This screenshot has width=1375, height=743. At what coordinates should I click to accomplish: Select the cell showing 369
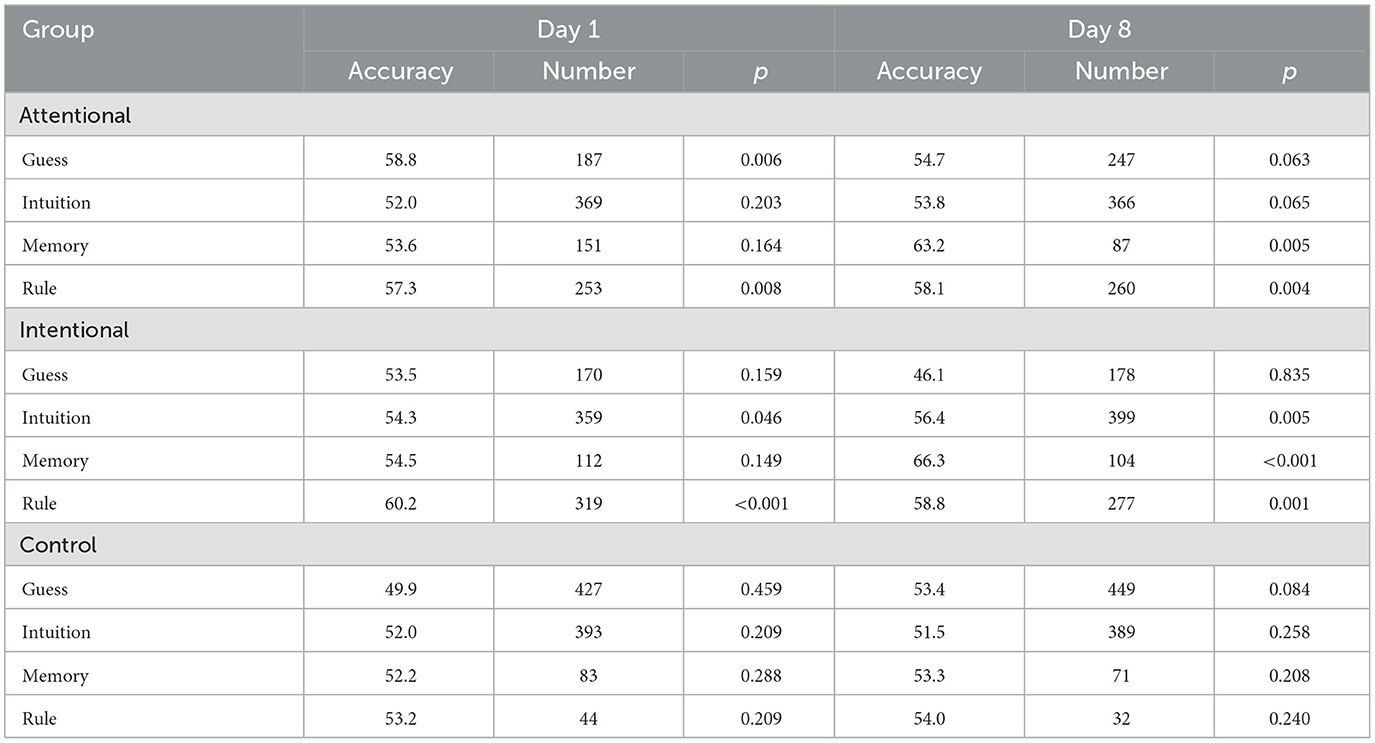click(x=588, y=202)
